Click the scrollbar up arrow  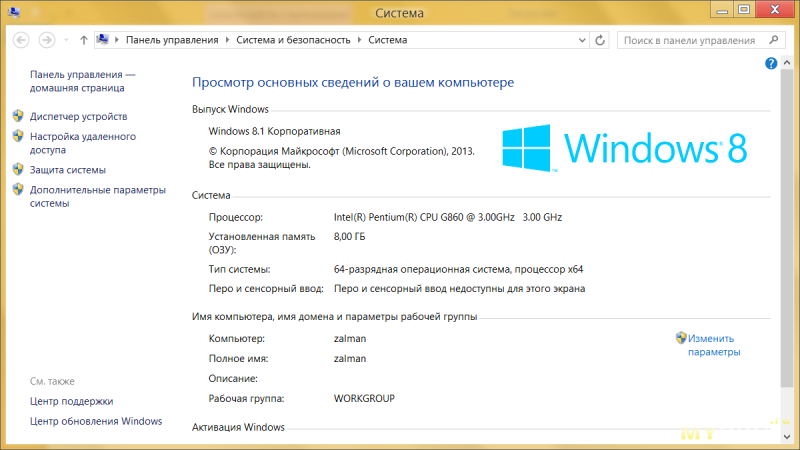click(787, 63)
